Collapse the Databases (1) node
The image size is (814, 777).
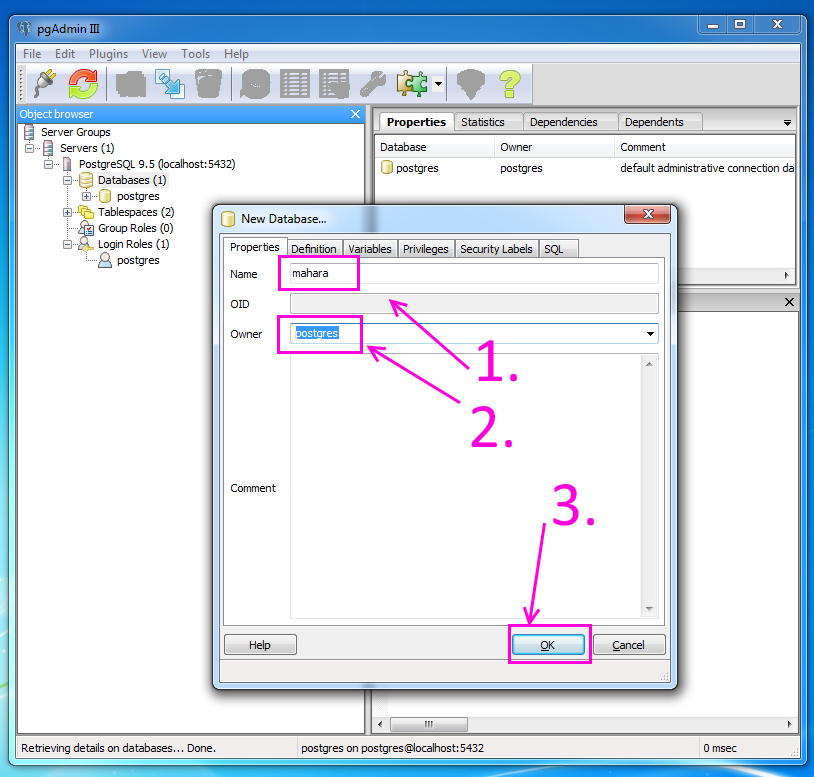[x=67, y=181]
